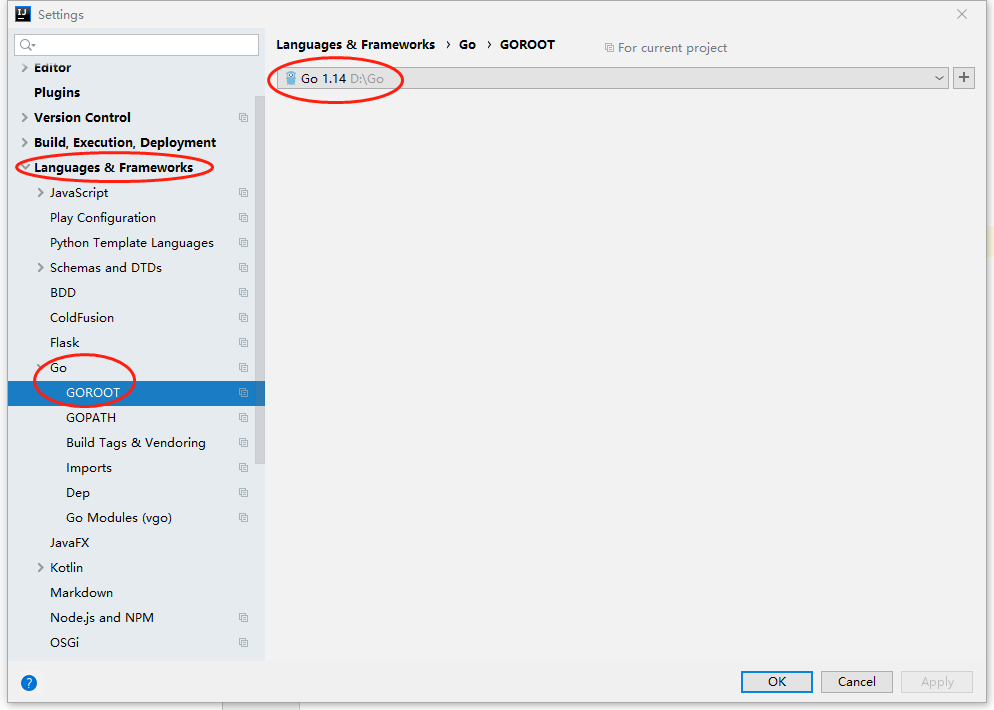The width and height of the screenshot is (994, 710).
Task: Click the plus button to add SDK
Action: 963,78
